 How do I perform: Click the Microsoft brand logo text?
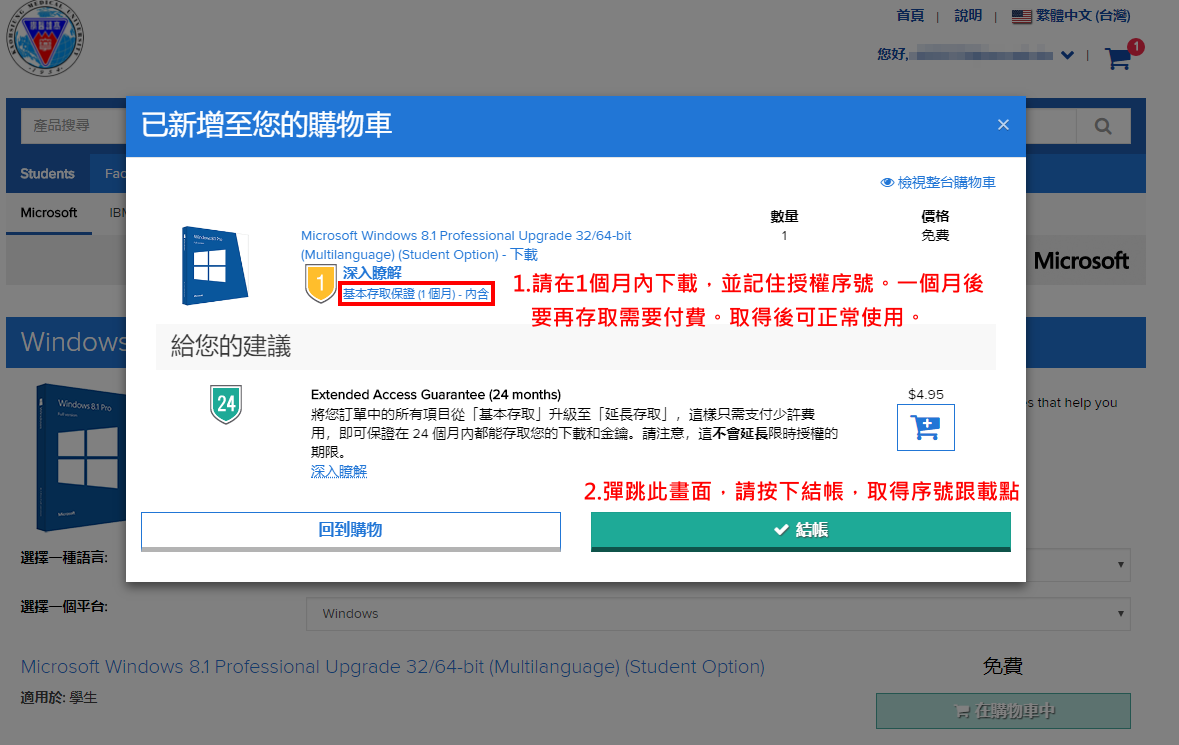(x=1081, y=261)
